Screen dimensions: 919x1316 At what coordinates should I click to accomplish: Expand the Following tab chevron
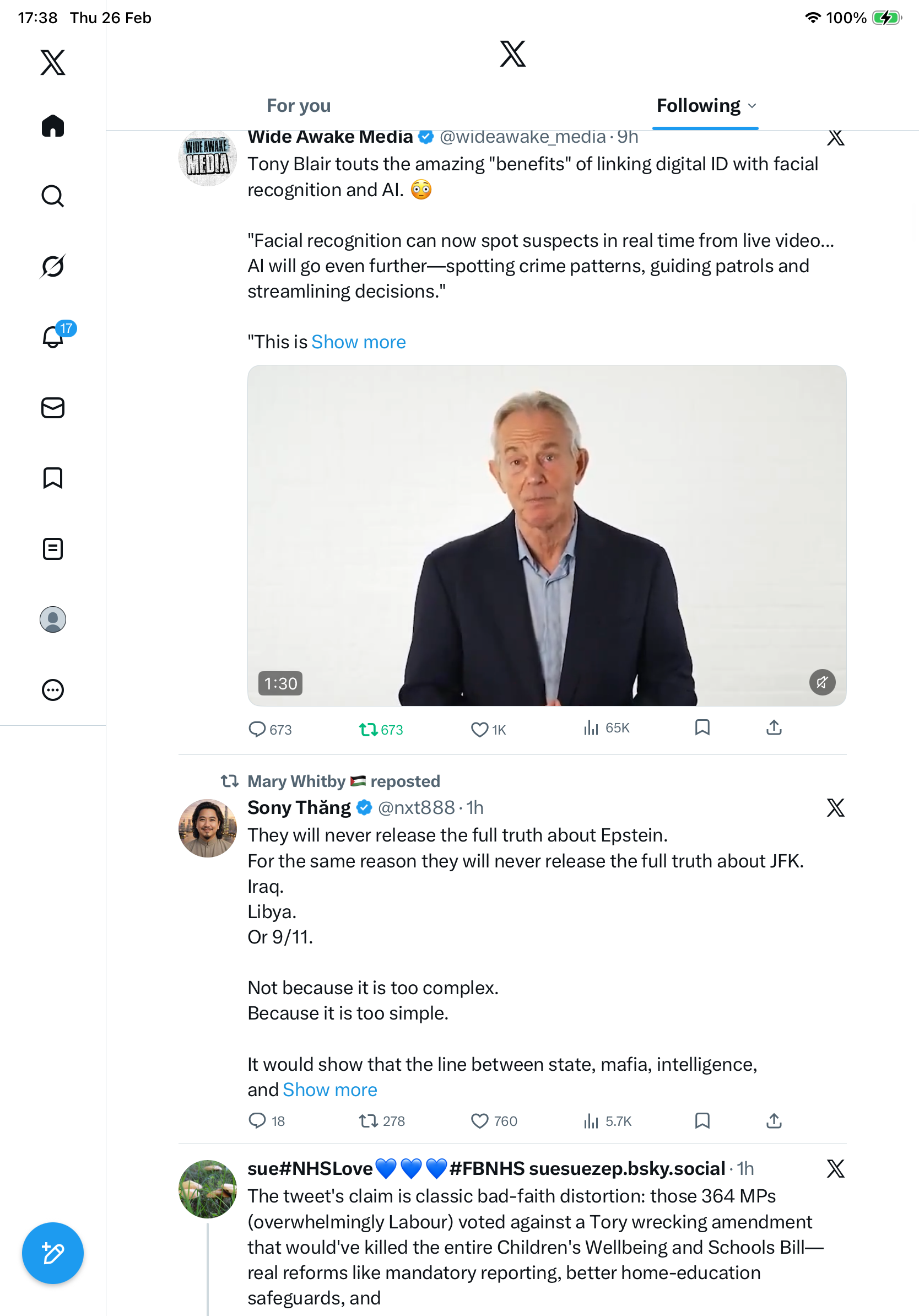pos(752,106)
